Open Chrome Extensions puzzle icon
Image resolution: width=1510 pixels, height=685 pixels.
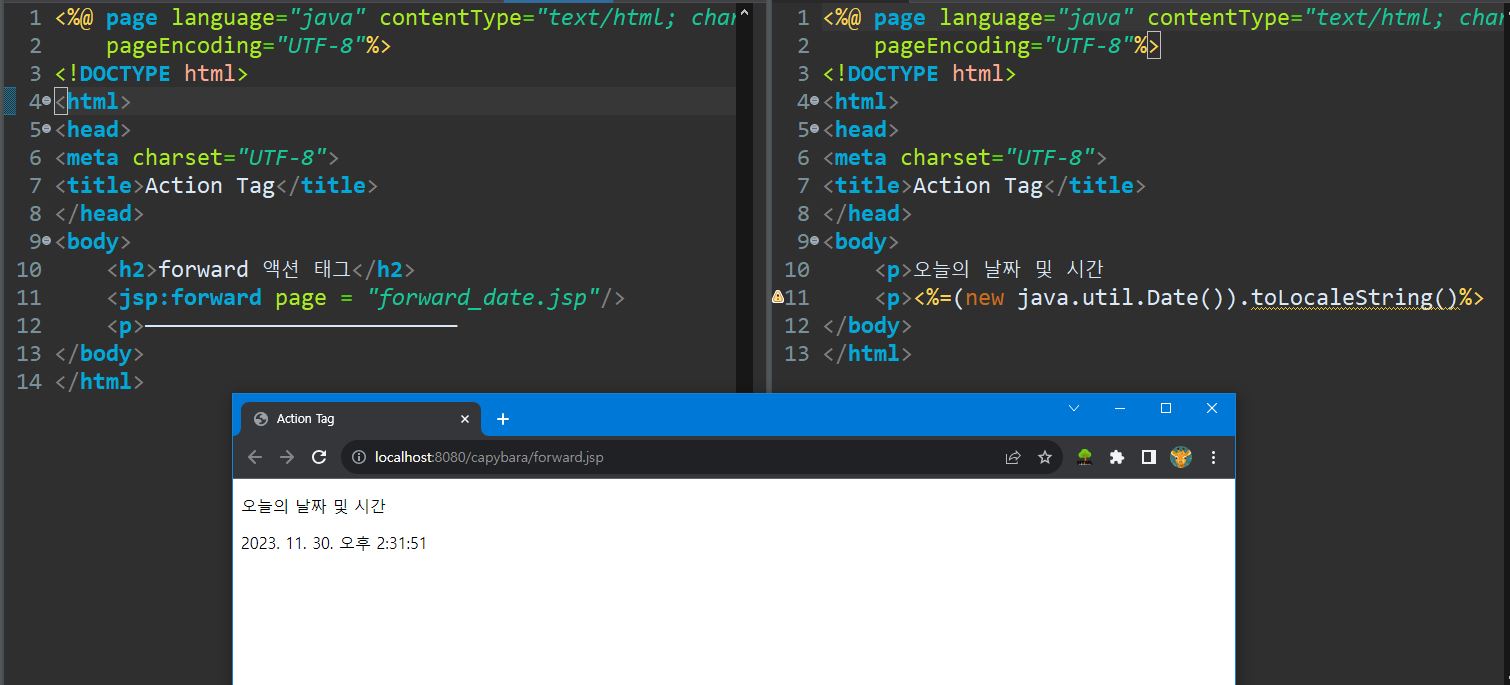[1117, 457]
